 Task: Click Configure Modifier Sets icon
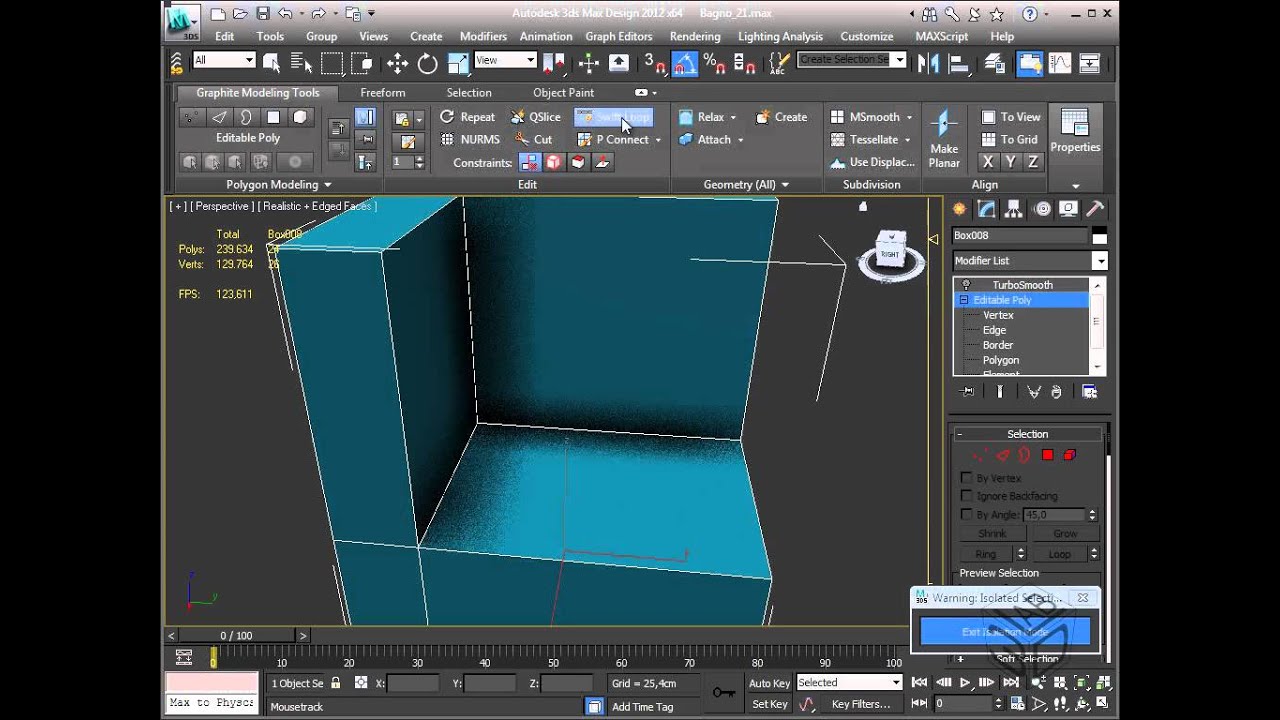point(1089,392)
